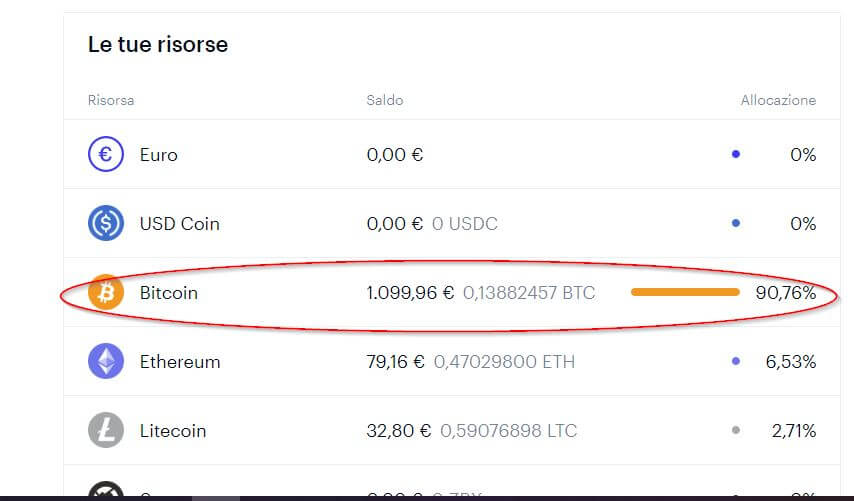The height and width of the screenshot is (501, 854).
Task: Open the orange Bitcoin logo icon
Action: pos(106,292)
